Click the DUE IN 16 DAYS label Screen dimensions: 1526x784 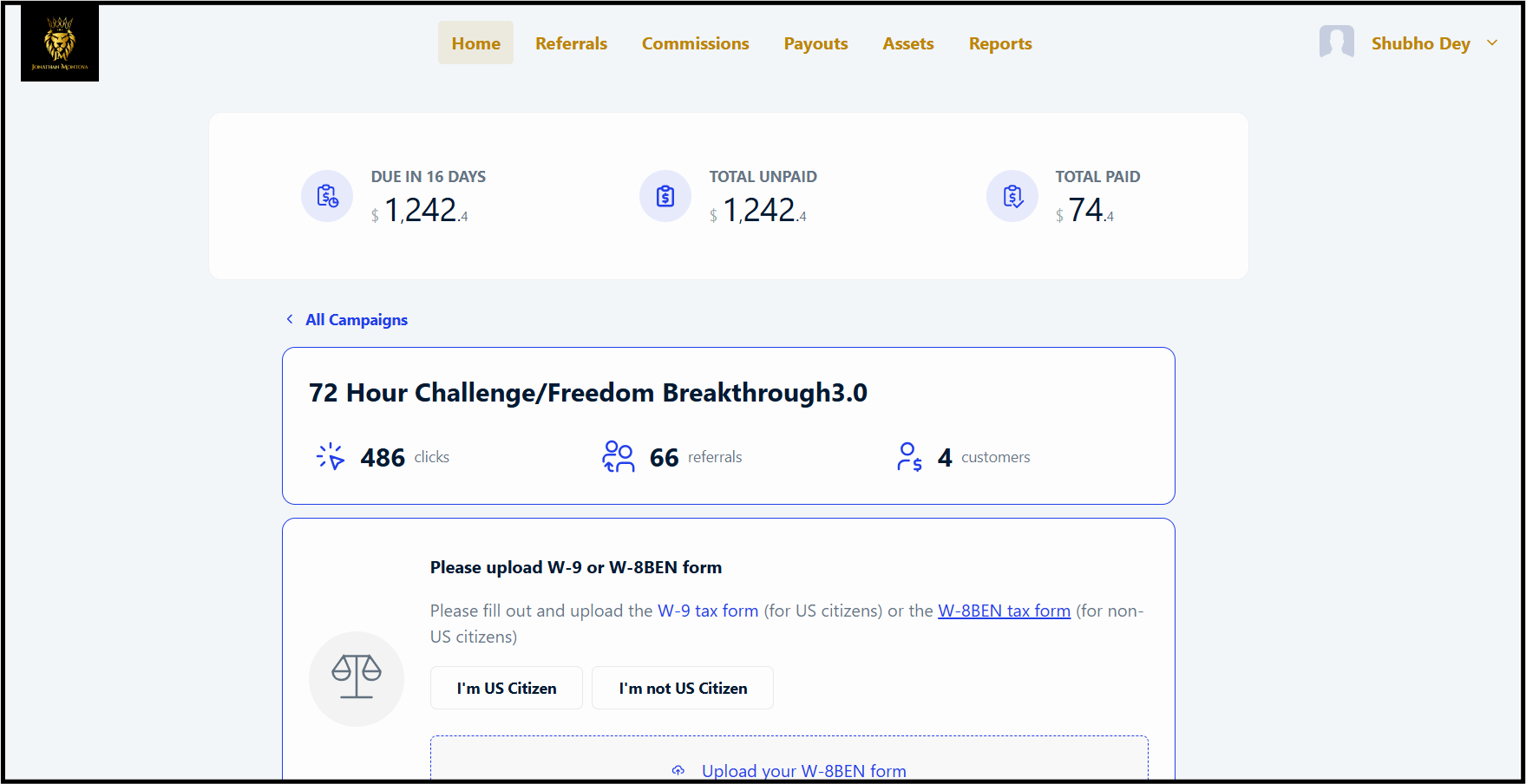428,177
